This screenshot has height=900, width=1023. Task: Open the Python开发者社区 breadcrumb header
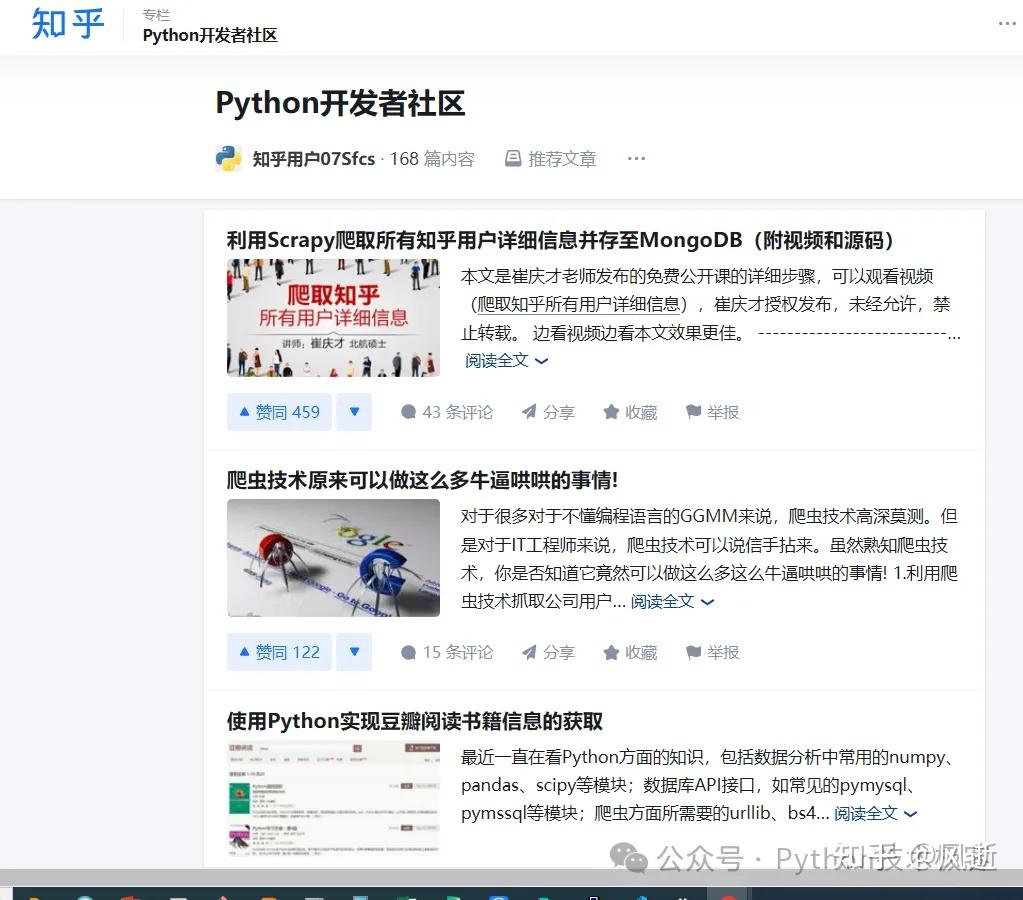pyautogui.click(x=210, y=35)
